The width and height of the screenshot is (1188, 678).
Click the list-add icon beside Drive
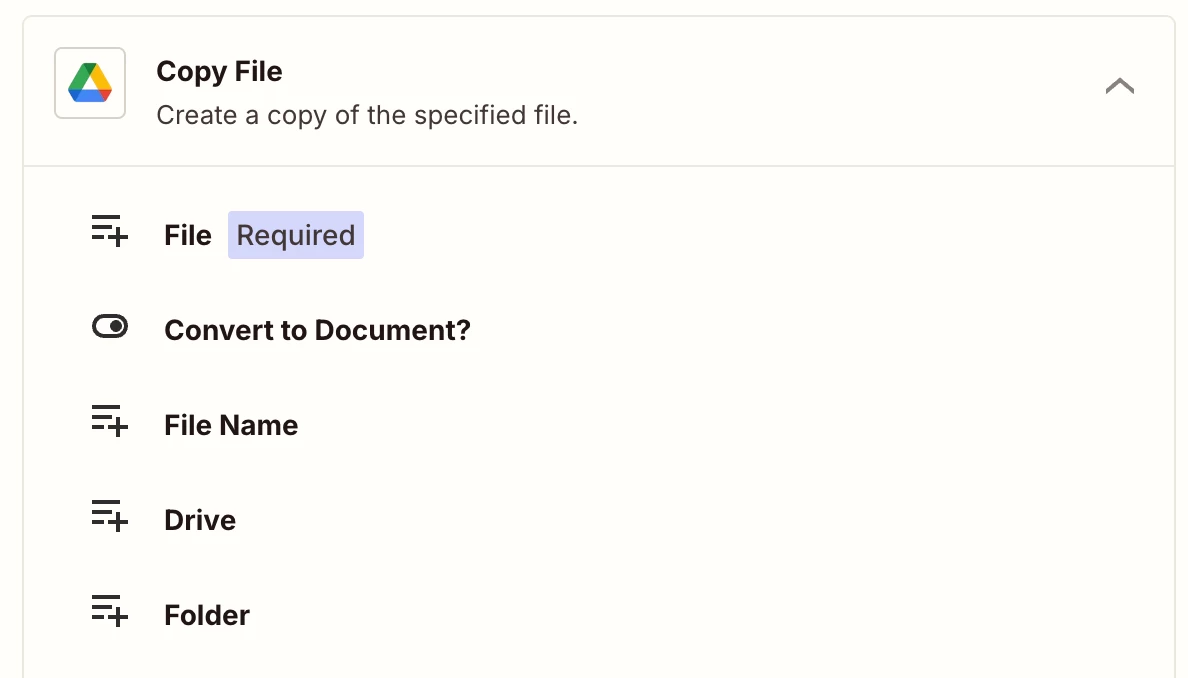pyautogui.click(x=110, y=517)
